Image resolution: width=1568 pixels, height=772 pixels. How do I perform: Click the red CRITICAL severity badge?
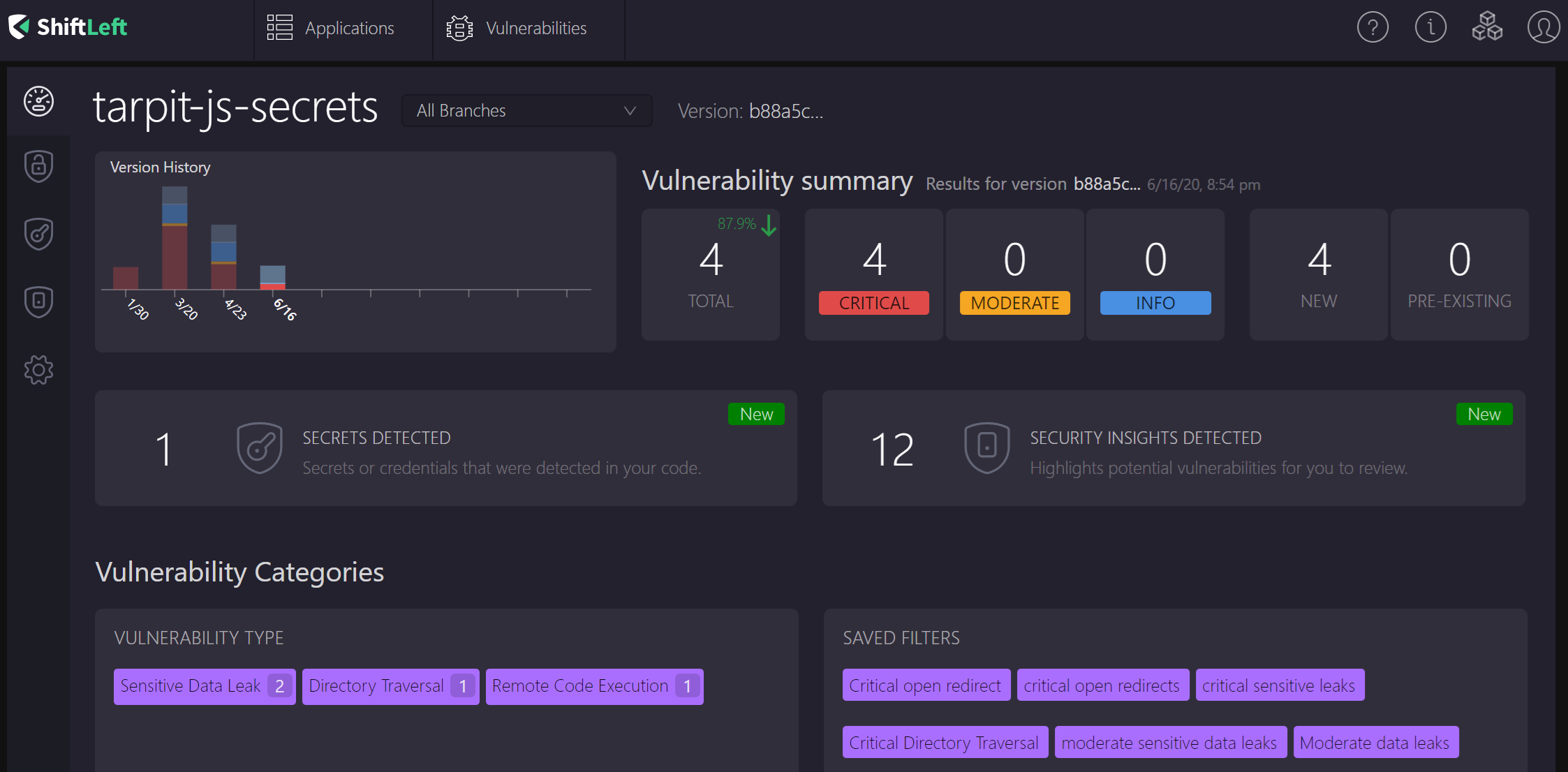(874, 303)
